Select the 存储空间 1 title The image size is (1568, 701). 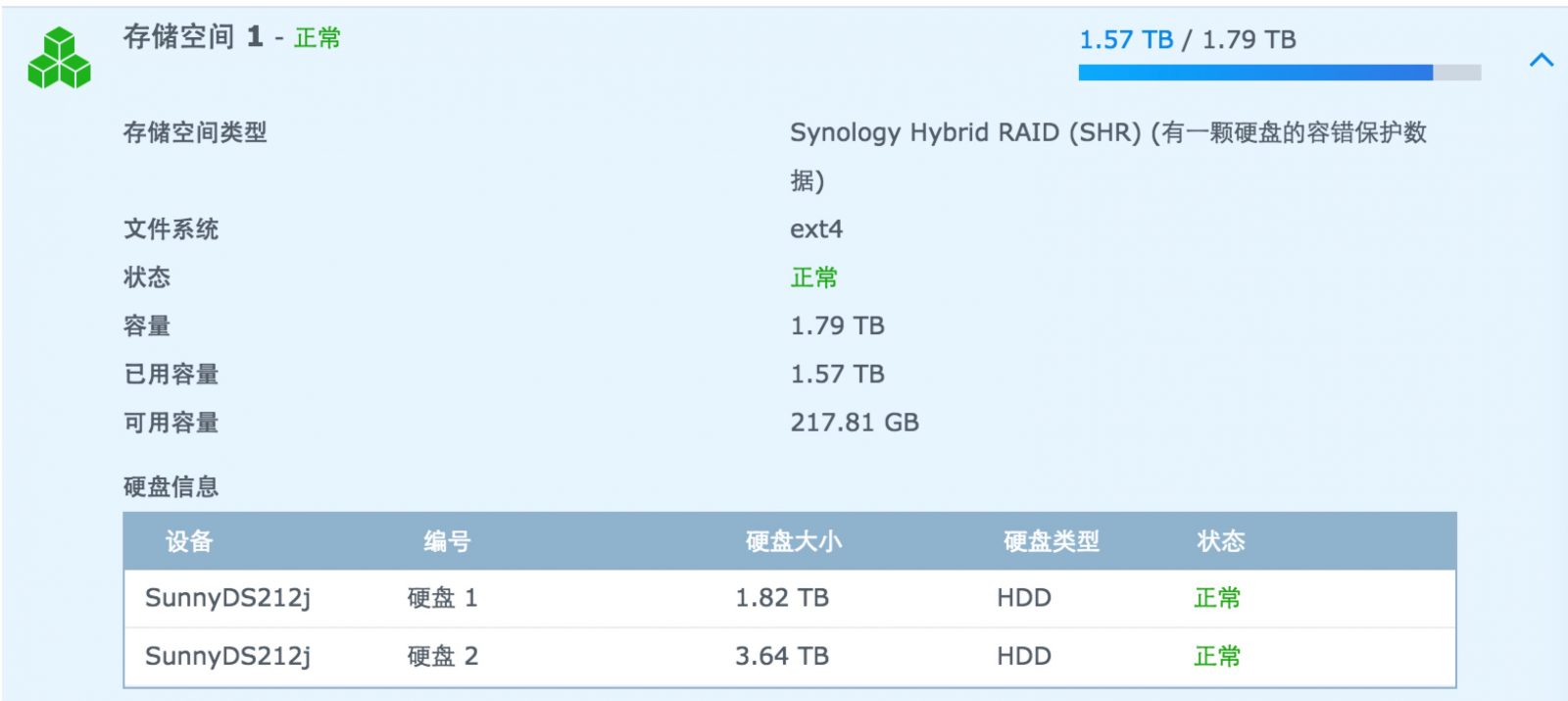pos(193,37)
